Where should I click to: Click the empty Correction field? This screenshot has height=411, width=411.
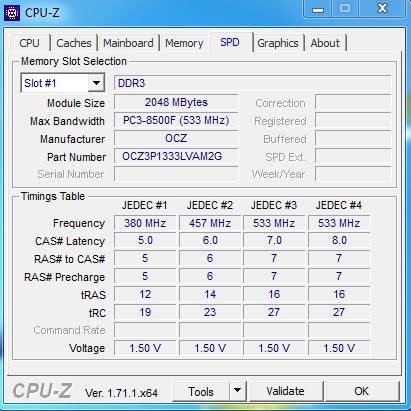353,102
